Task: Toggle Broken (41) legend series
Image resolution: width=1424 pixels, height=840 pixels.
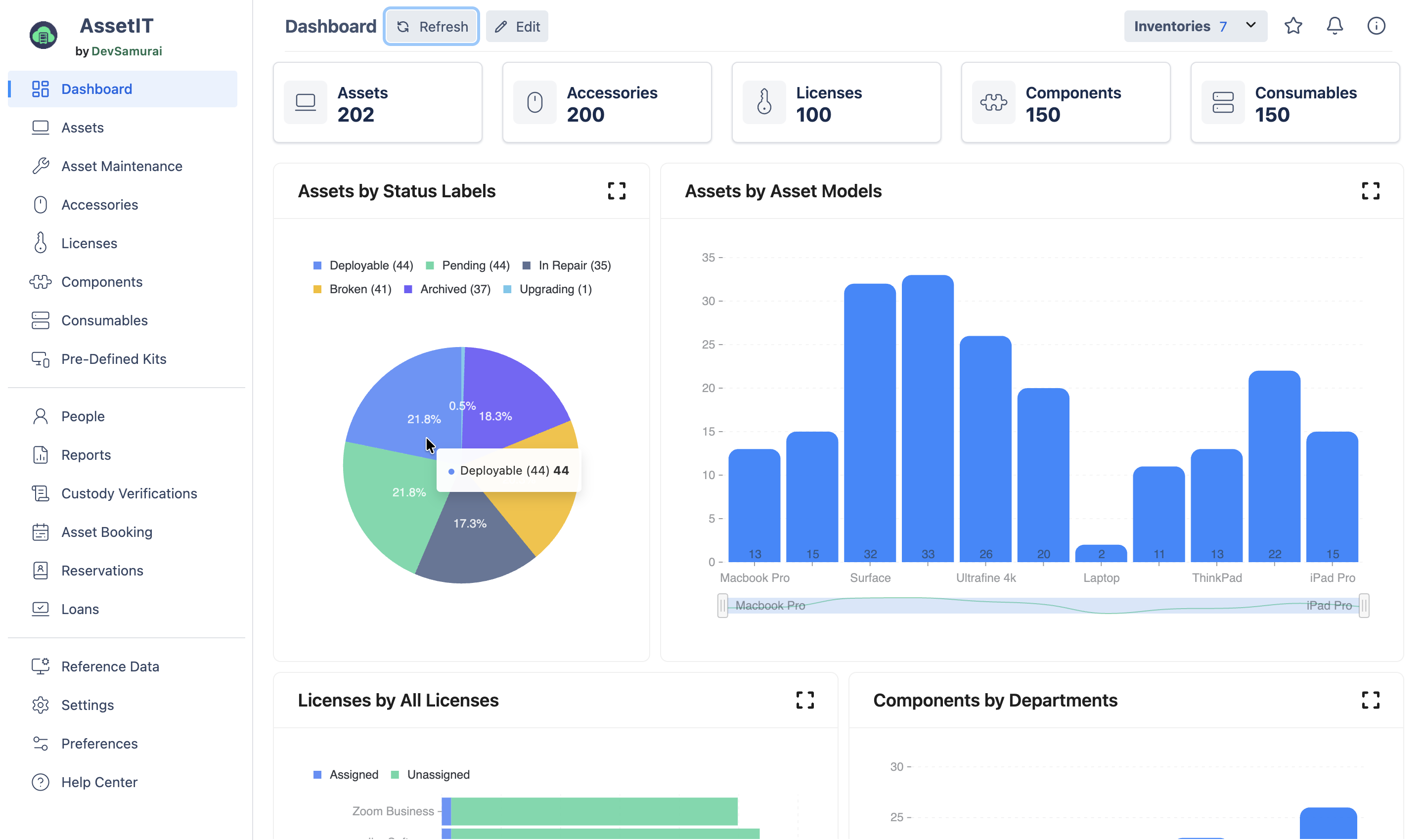Action: click(x=352, y=289)
